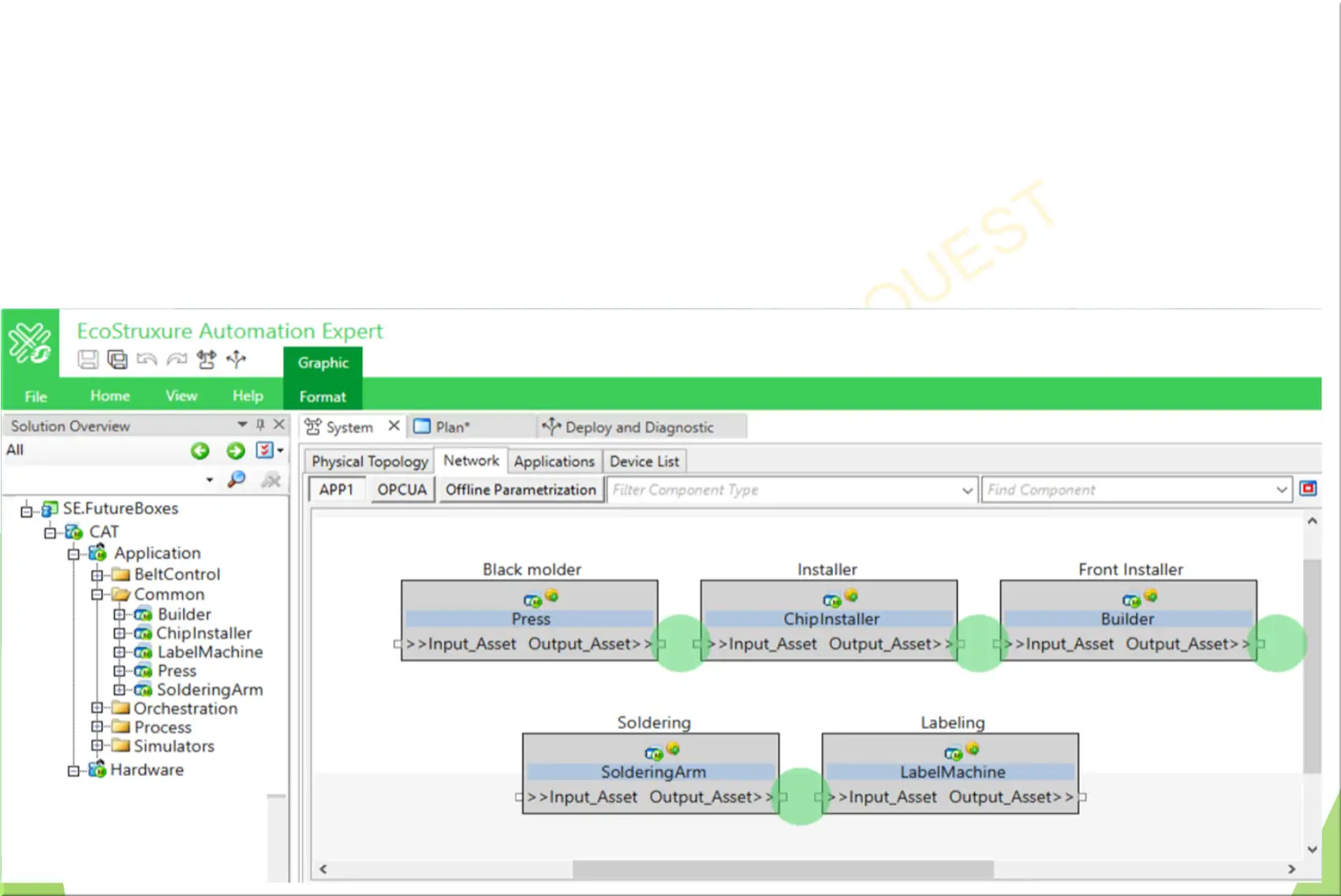Click the red square icon beside Find Component
Screen dimensions: 1341x896
tap(1308, 489)
